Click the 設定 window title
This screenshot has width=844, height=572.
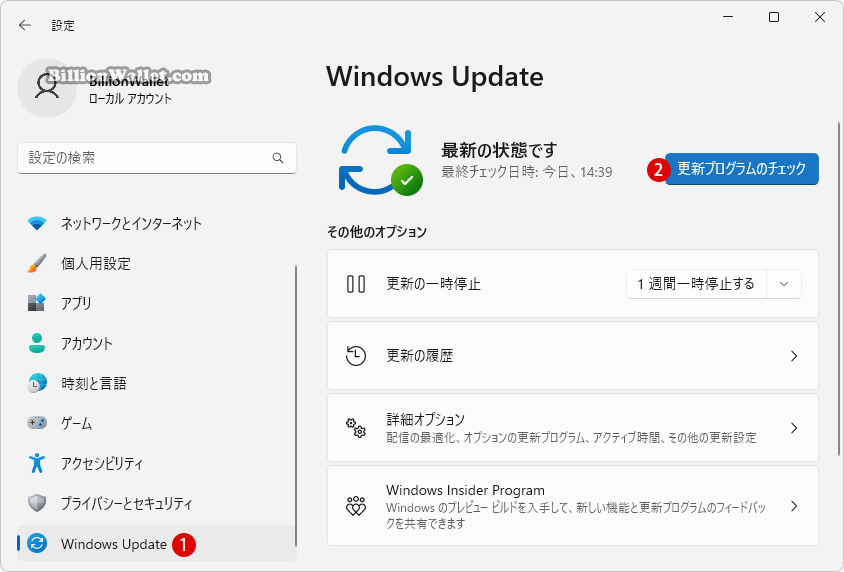pos(62,25)
